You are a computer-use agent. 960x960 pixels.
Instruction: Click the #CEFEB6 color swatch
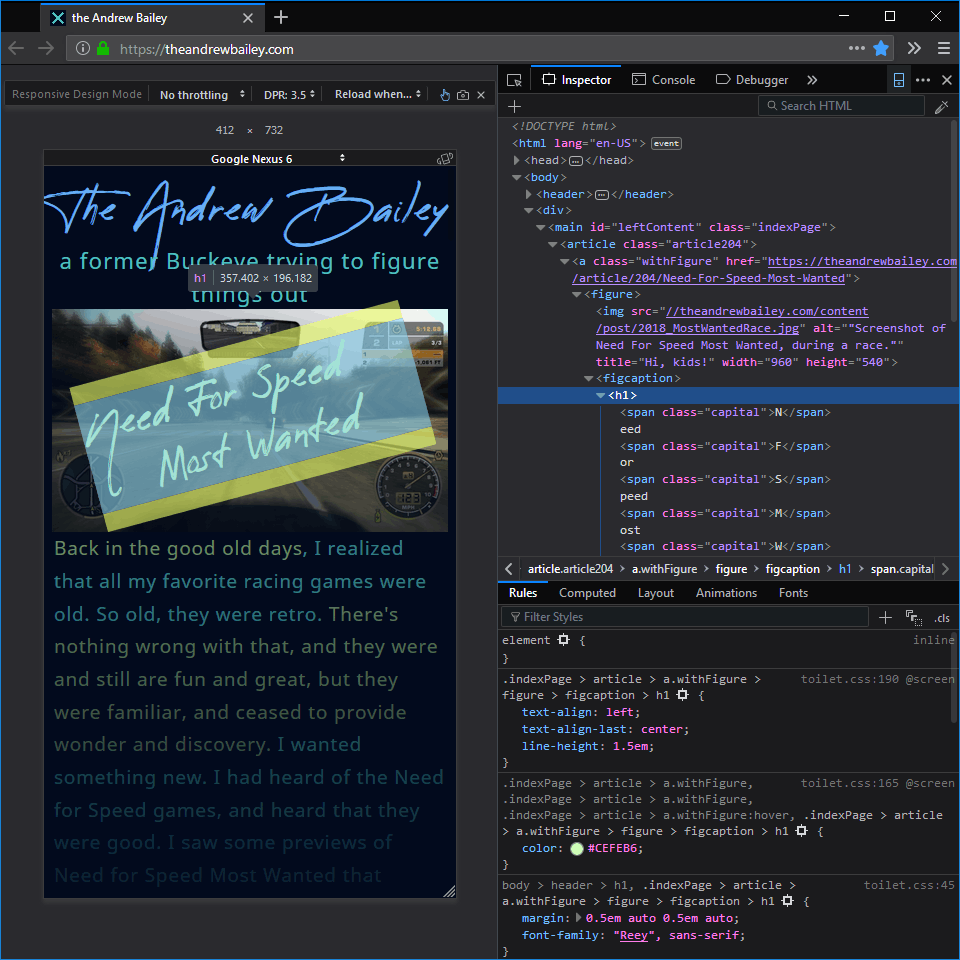click(577, 849)
